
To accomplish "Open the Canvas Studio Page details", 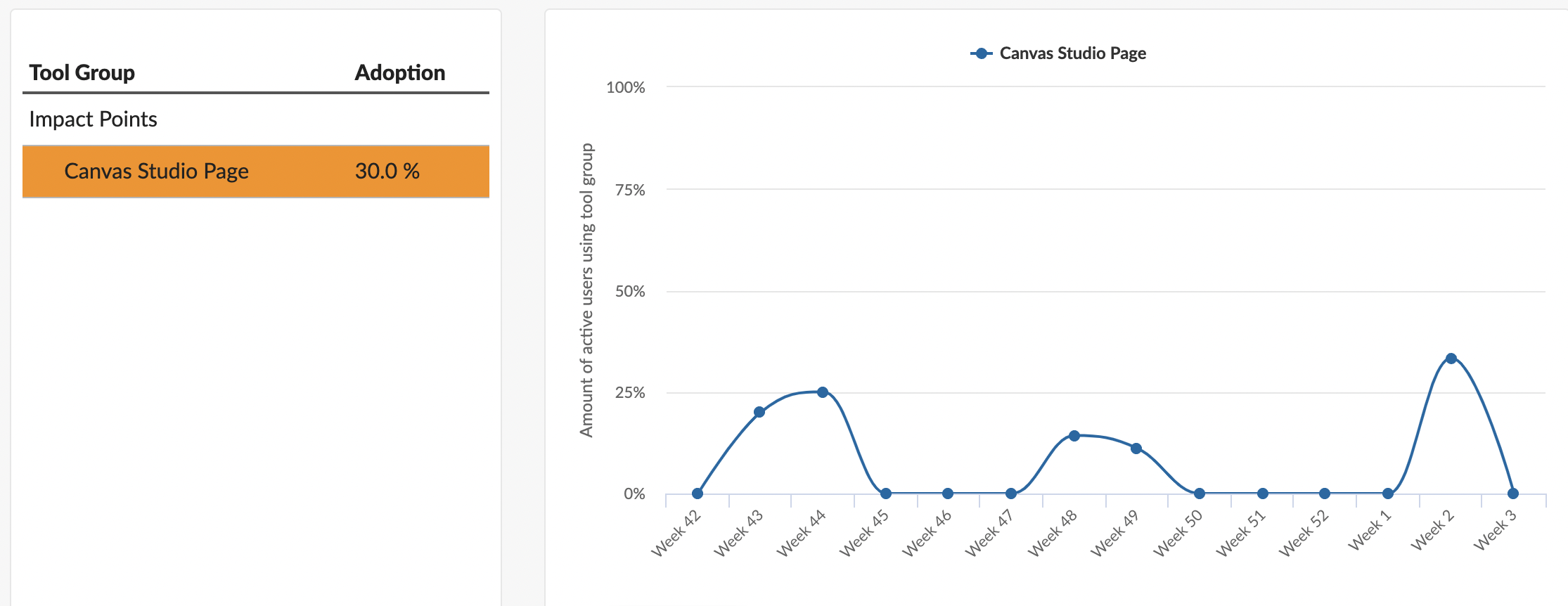I will click(156, 171).
